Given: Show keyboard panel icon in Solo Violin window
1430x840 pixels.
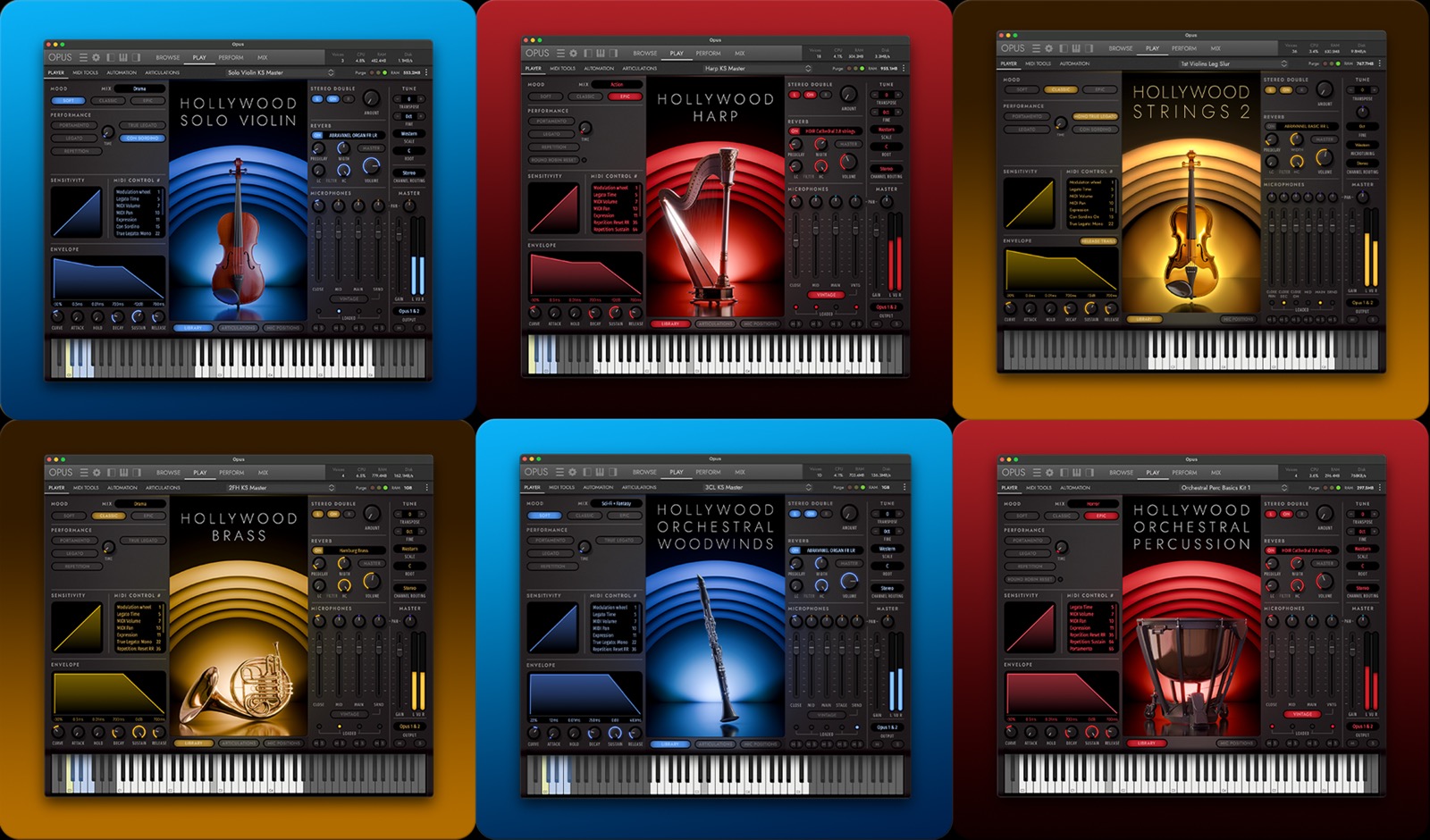Looking at the screenshot, I should pos(123,57).
